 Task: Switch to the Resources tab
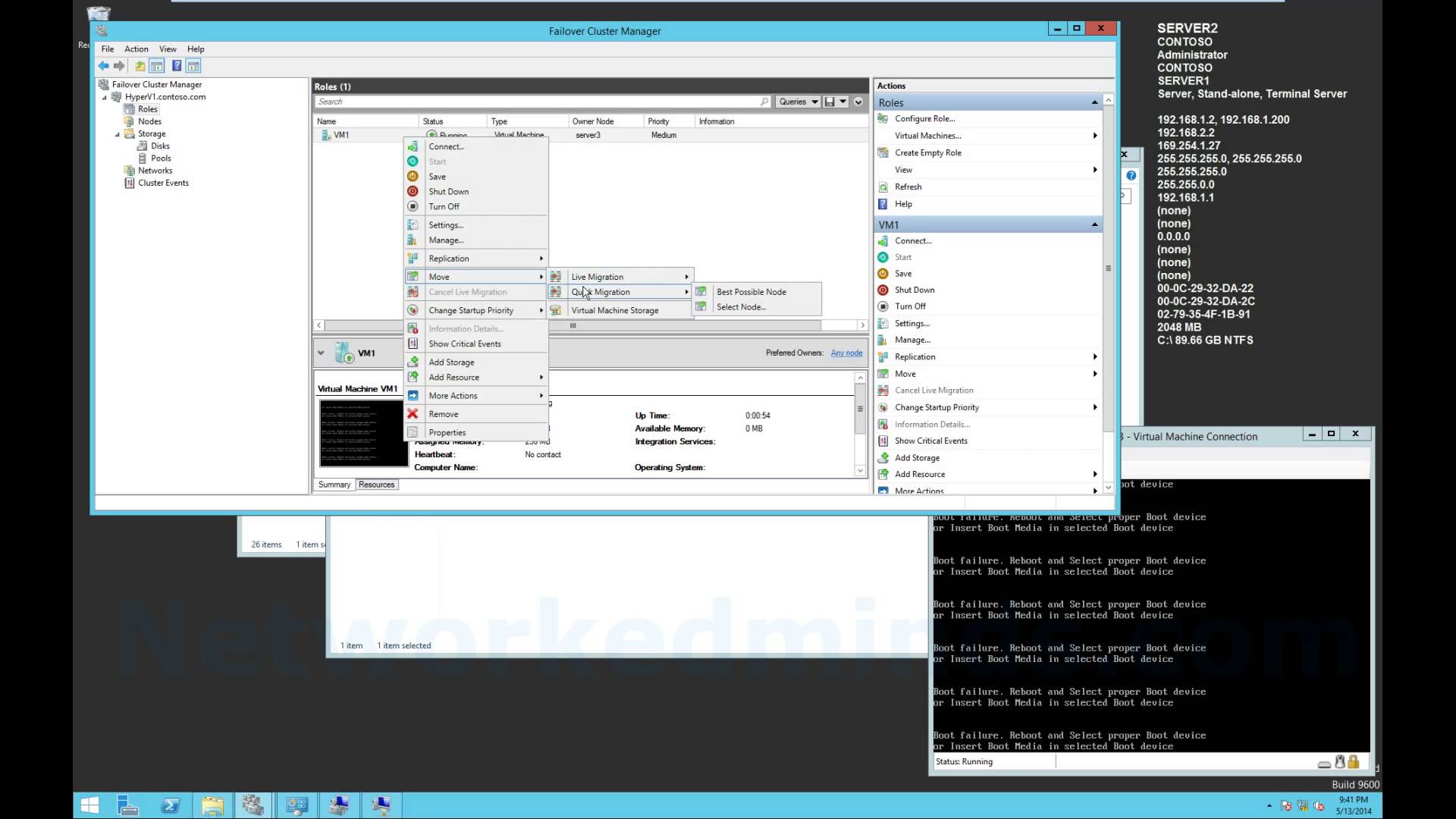tap(377, 485)
